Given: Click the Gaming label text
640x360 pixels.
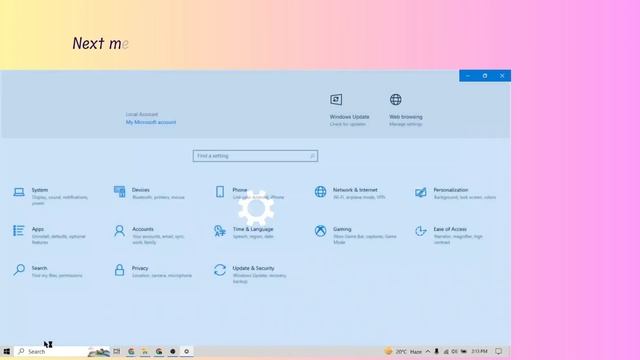Looking at the screenshot, I should pyautogui.click(x=342, y=229).
